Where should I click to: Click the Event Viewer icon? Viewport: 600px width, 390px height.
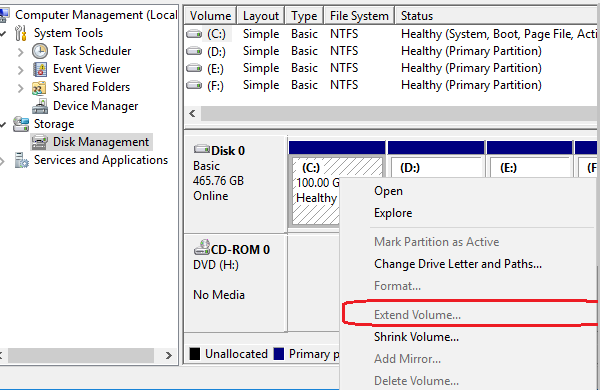[x=40, y=69]
